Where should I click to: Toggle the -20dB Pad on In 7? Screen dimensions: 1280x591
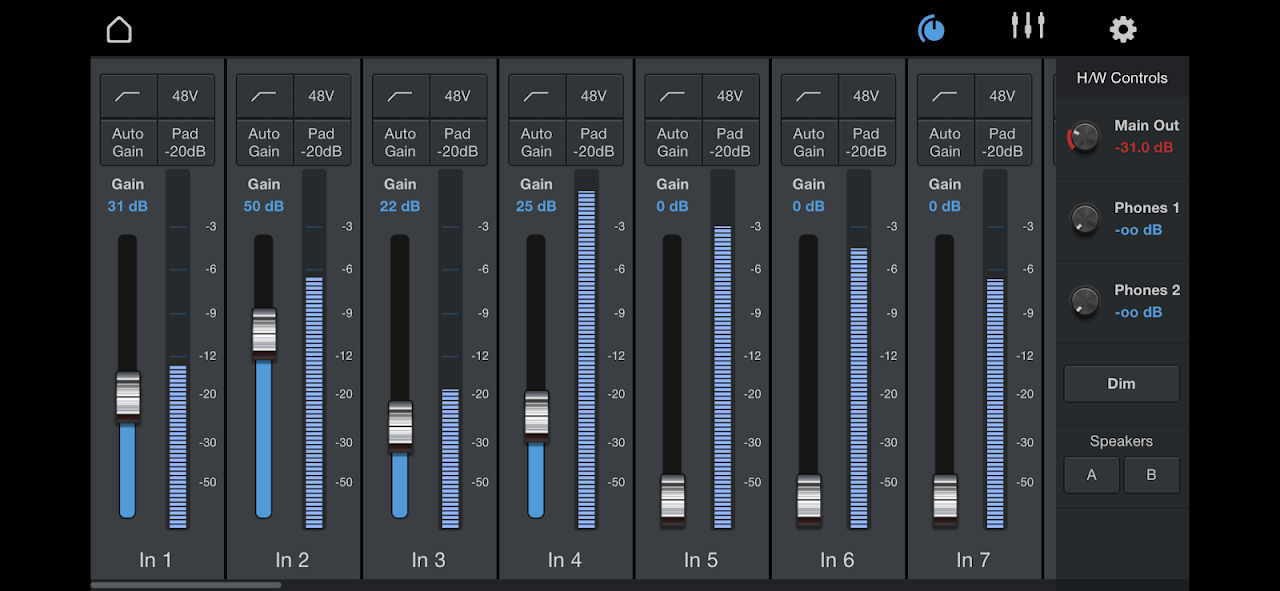coord(1002,142)
